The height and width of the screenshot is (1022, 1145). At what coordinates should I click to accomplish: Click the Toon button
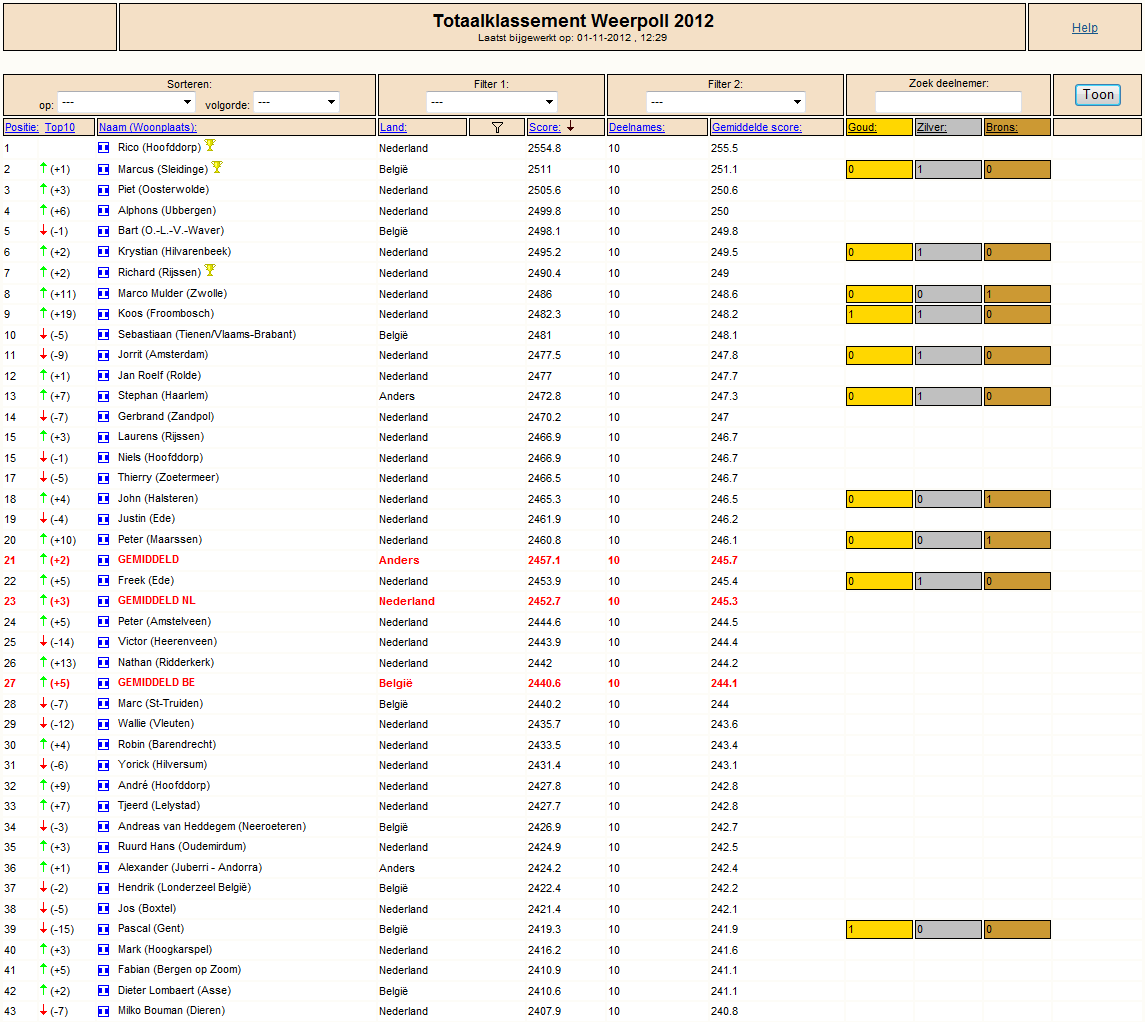tap(1098, 94)
